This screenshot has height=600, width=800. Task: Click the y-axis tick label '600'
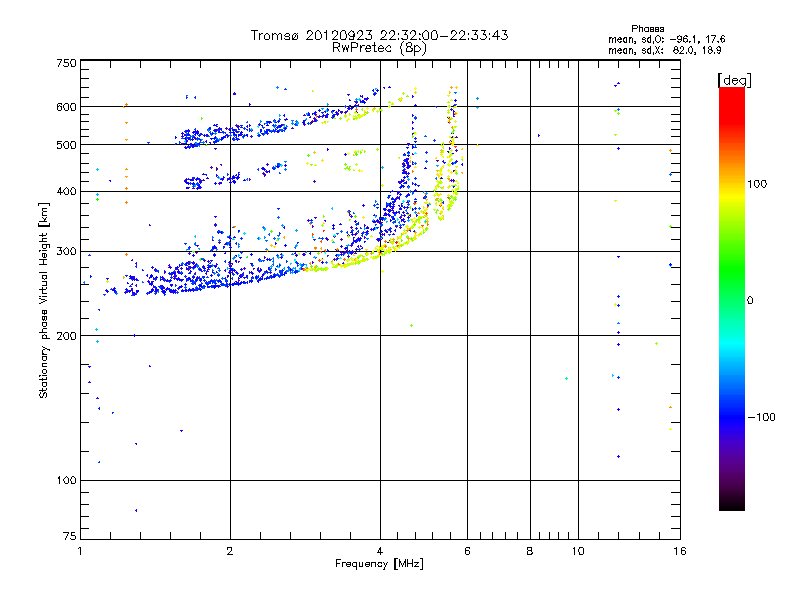[66, 107]
